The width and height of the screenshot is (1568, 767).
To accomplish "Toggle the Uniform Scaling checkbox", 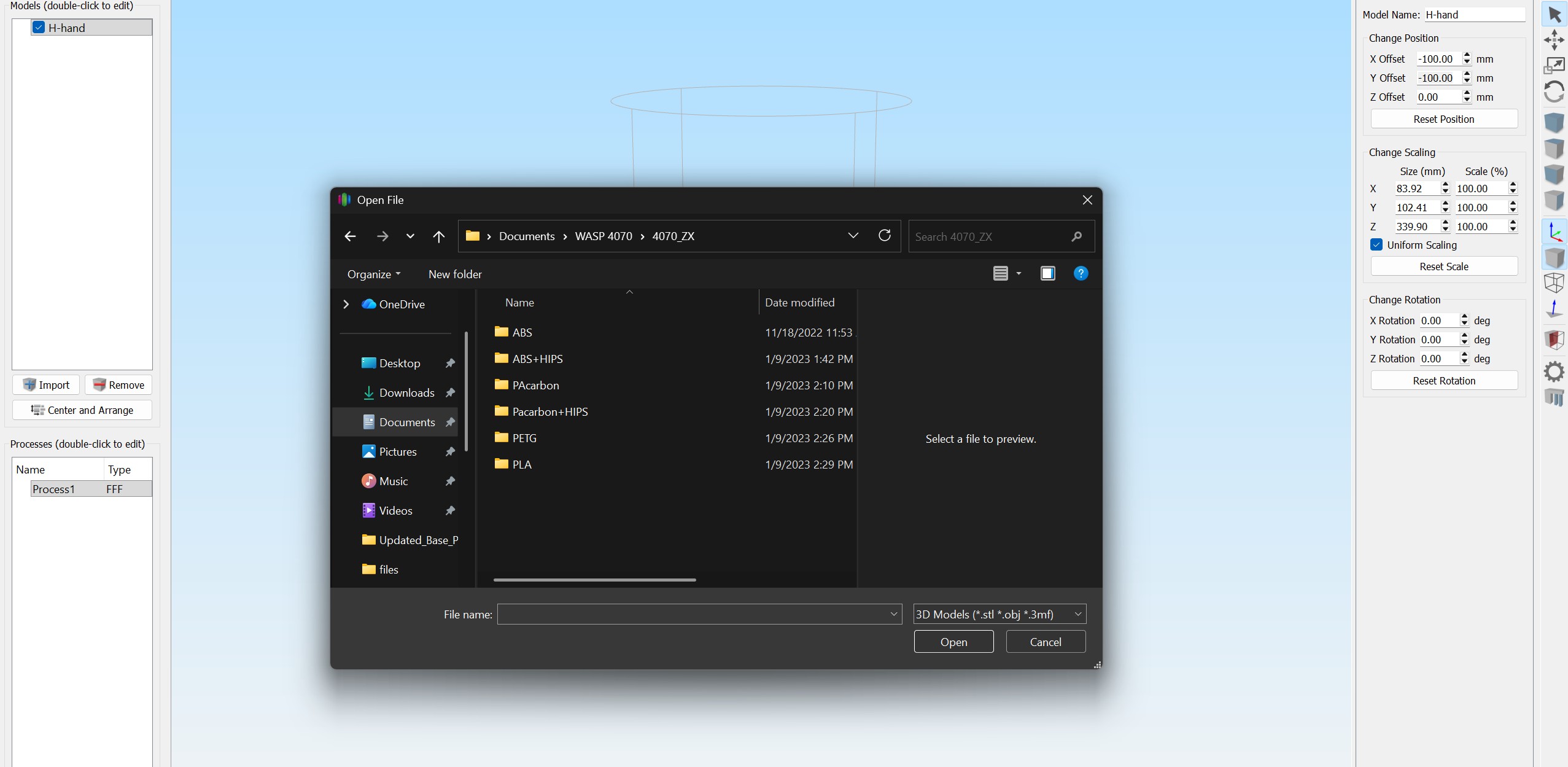I will [1376, 244].
